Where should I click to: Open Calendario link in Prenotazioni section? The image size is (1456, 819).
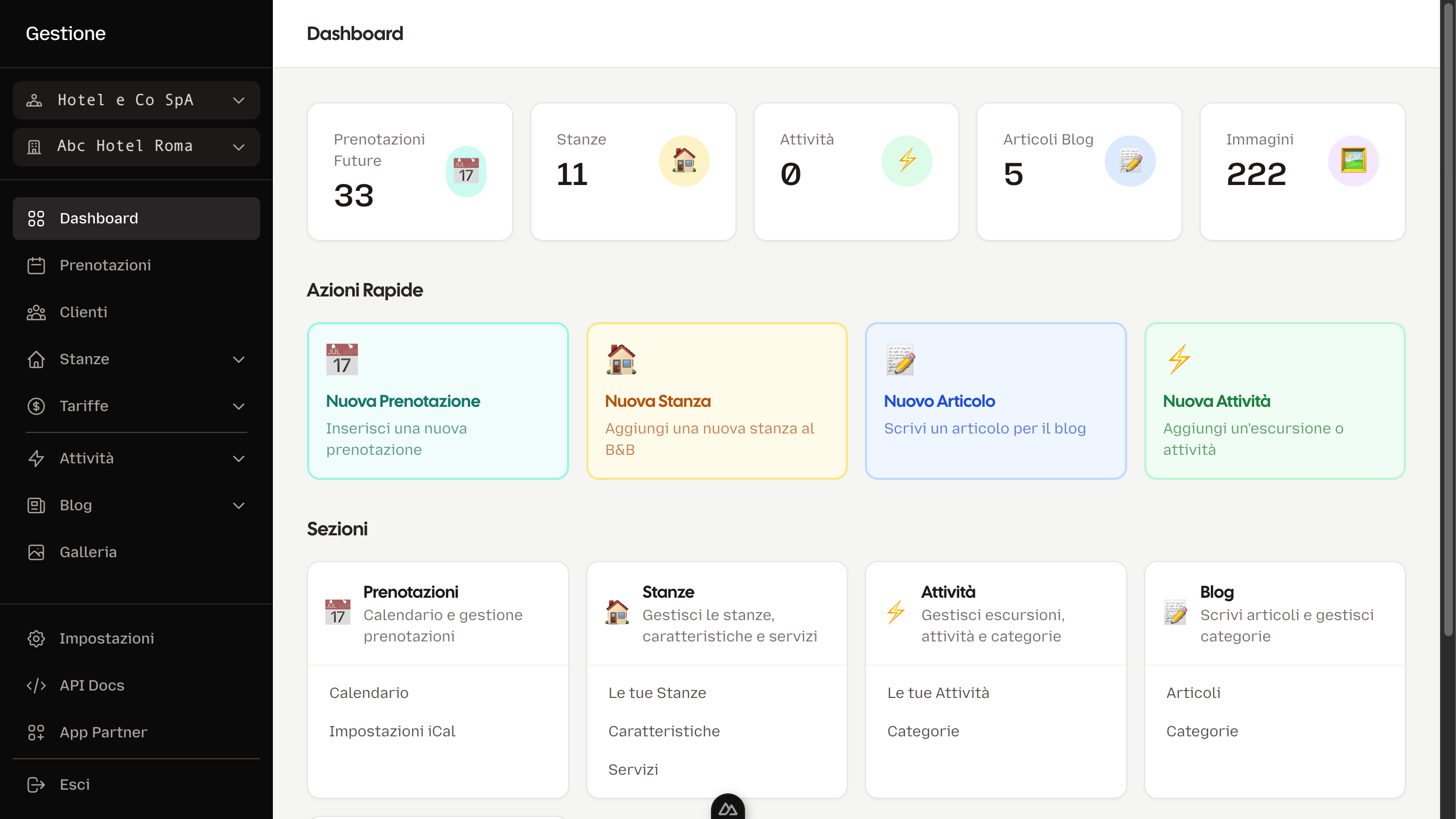pyautogui.click(x=369, y=693)
